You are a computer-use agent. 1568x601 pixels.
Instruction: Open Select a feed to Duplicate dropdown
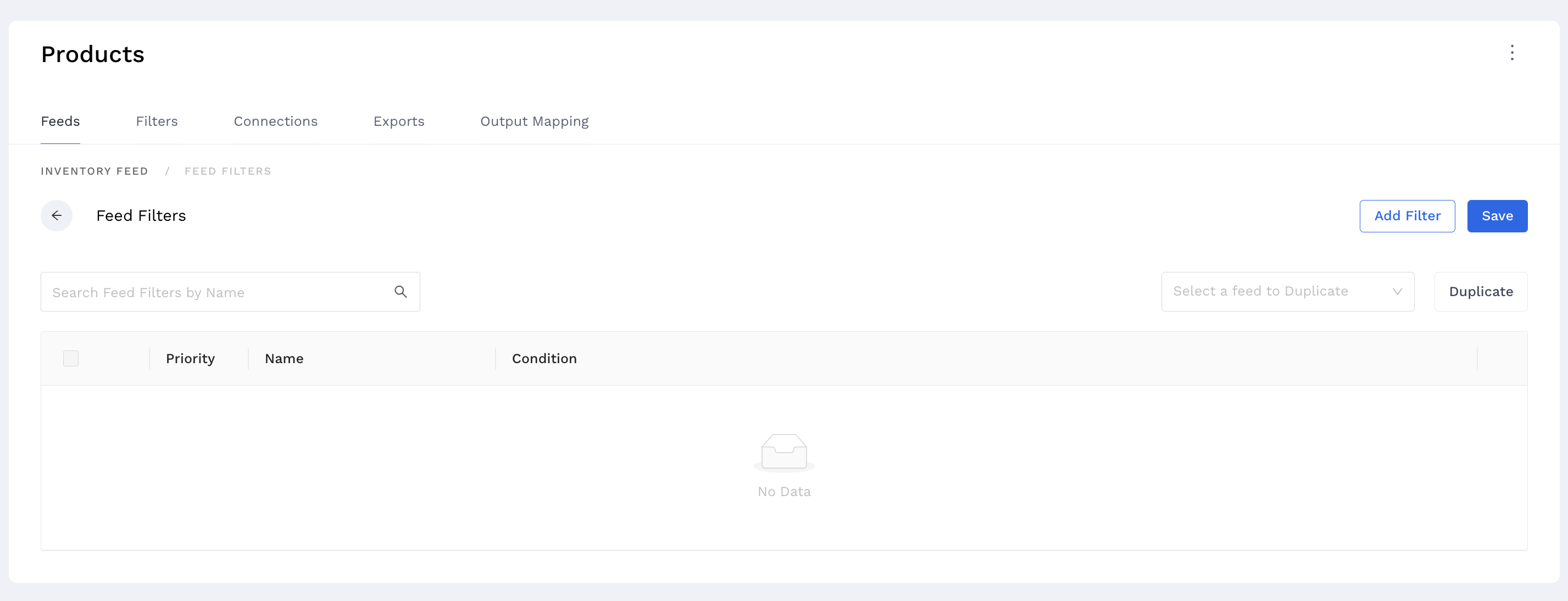[x=1260, y=292]
